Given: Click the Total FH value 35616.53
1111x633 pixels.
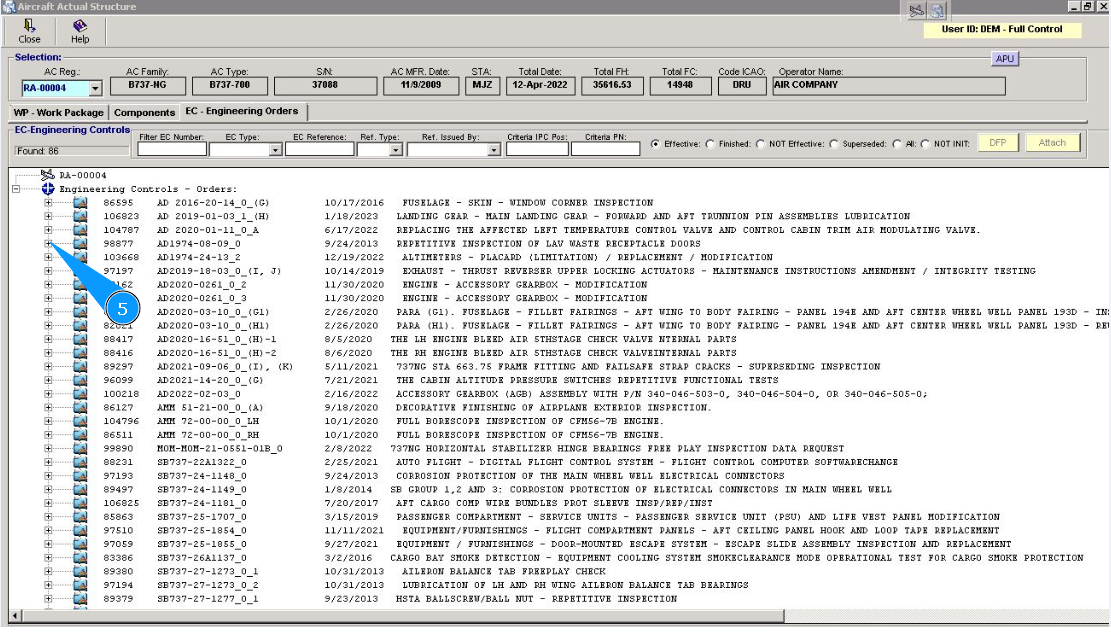Looking at the screenshot, I should point(611,86).
